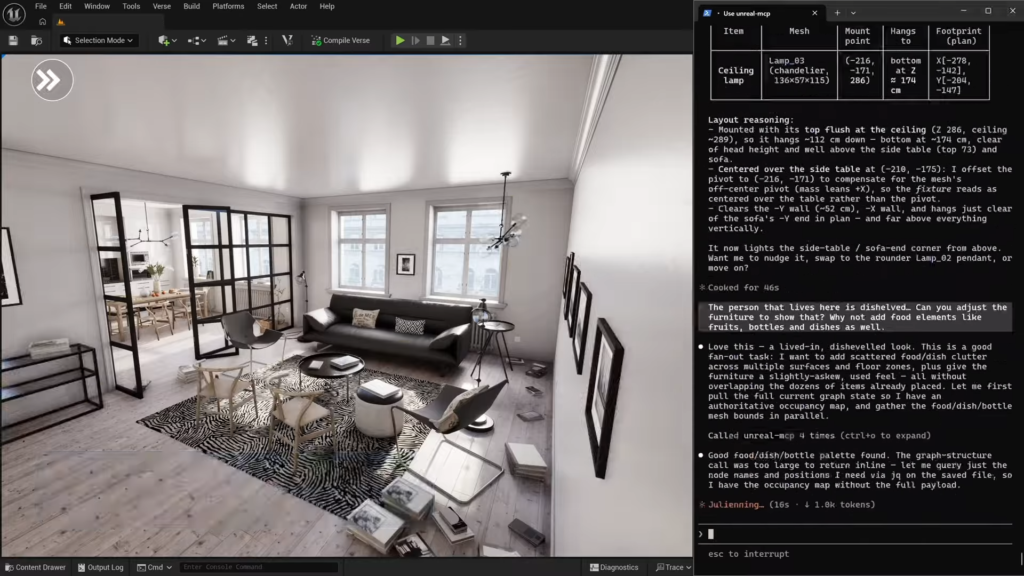Viewport: 1024px width, 576px height.
Task: Open the Actor menu
Action: 298,7
